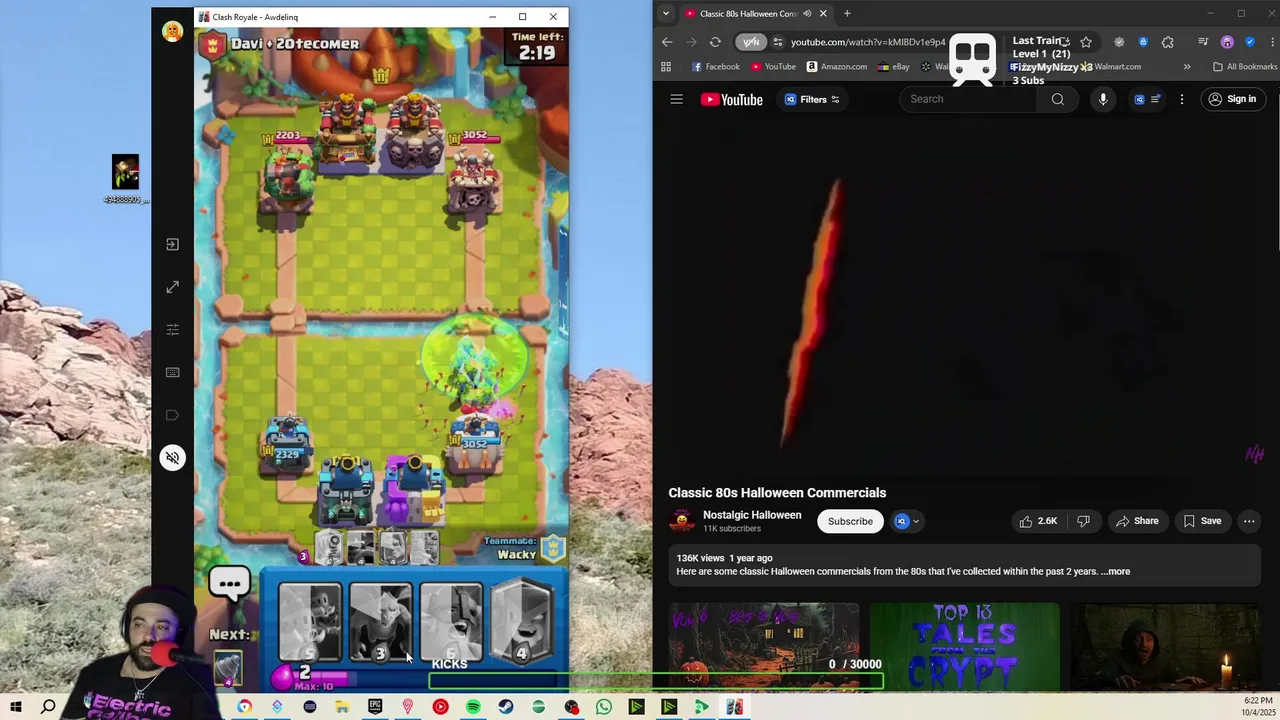Open site information icon beside the URL

point(778,42)
